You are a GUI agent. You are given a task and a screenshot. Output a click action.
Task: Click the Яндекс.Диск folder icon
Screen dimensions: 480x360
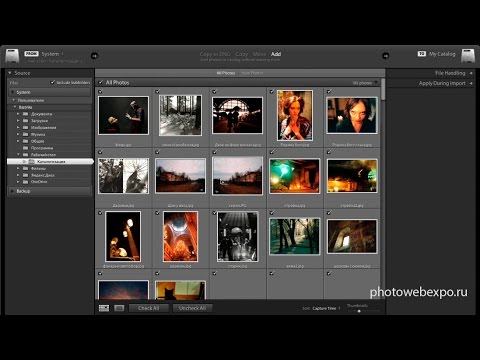coord(25,175)
